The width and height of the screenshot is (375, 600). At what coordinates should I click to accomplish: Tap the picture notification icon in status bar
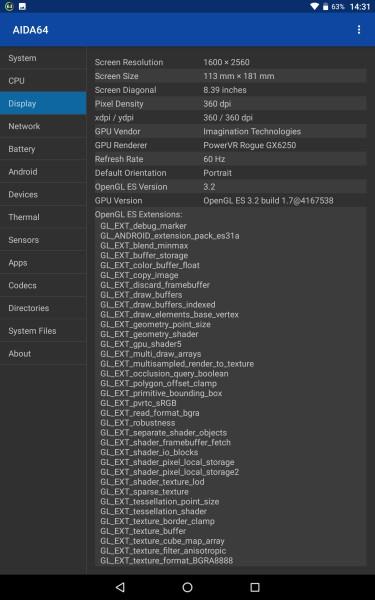(23, 7)
